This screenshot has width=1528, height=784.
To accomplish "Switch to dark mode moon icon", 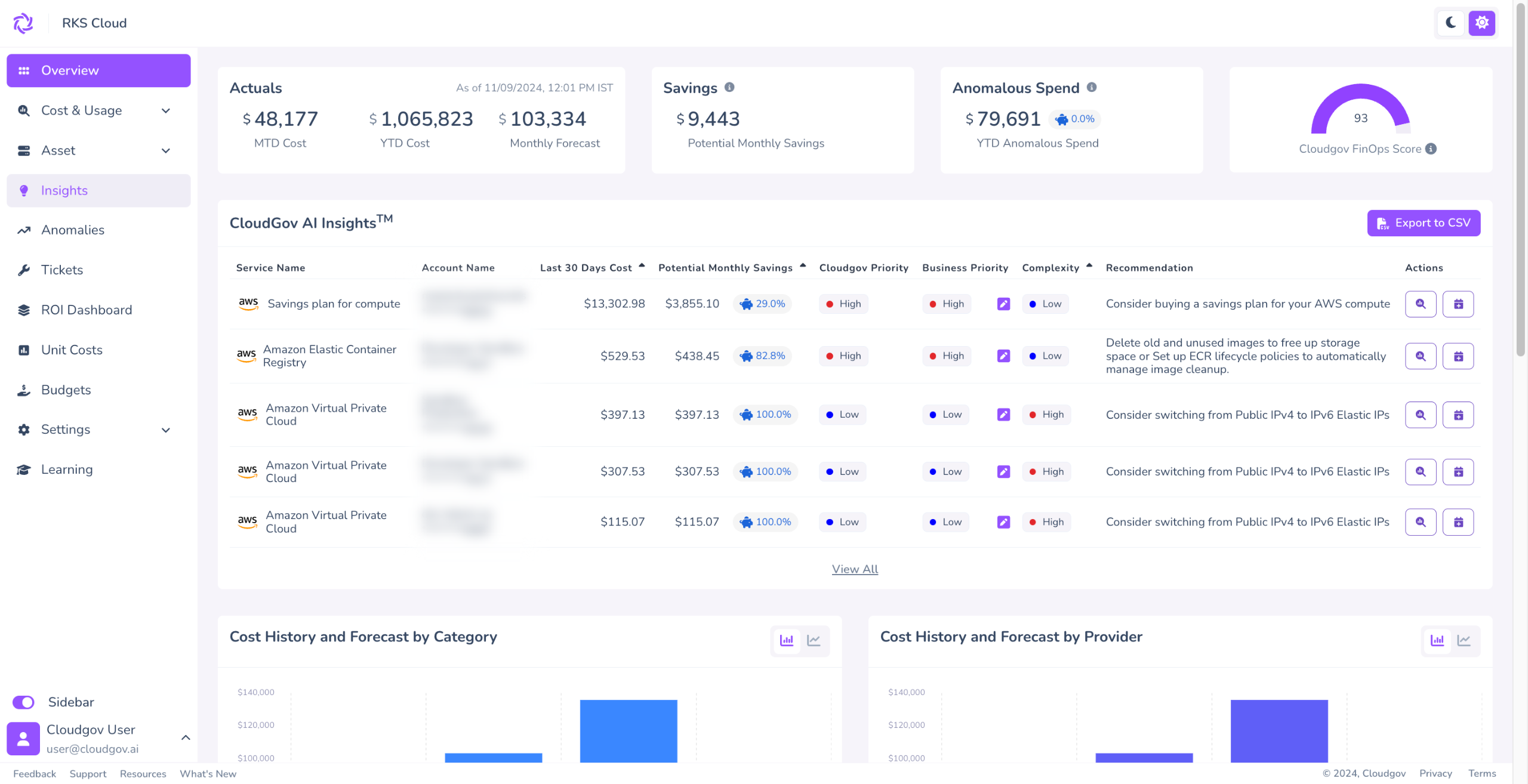I will (x=1450, y=23).
